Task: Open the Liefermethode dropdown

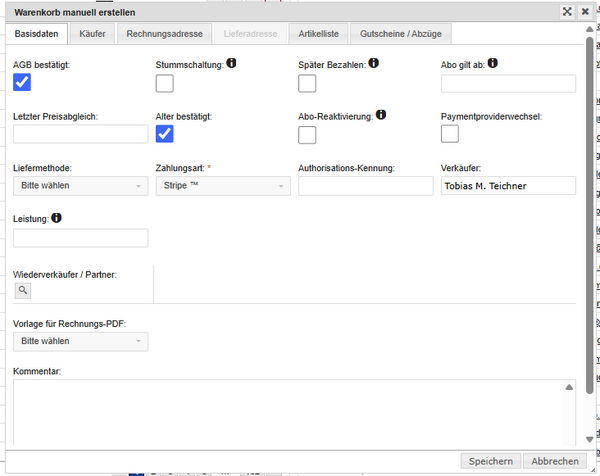Action: pos(80,186)
